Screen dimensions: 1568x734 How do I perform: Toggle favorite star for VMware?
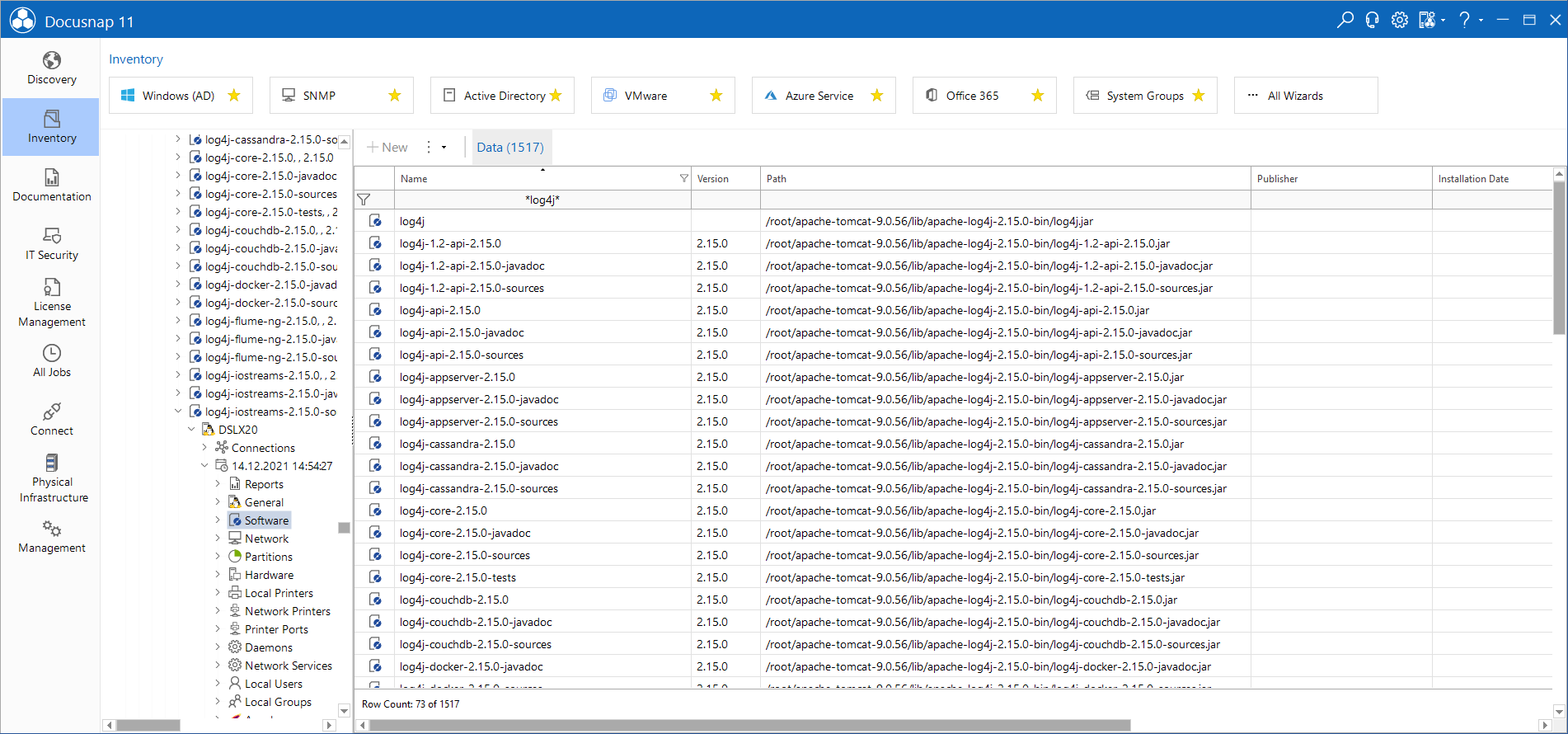click(x=716, y=96)
